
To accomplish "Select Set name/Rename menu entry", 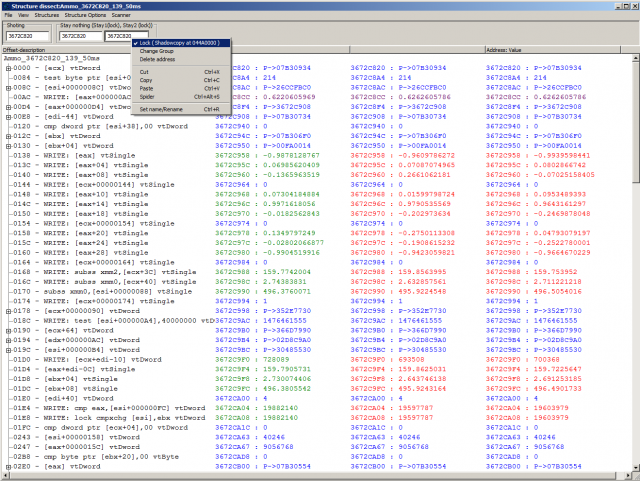I will (x=160, y=108).
